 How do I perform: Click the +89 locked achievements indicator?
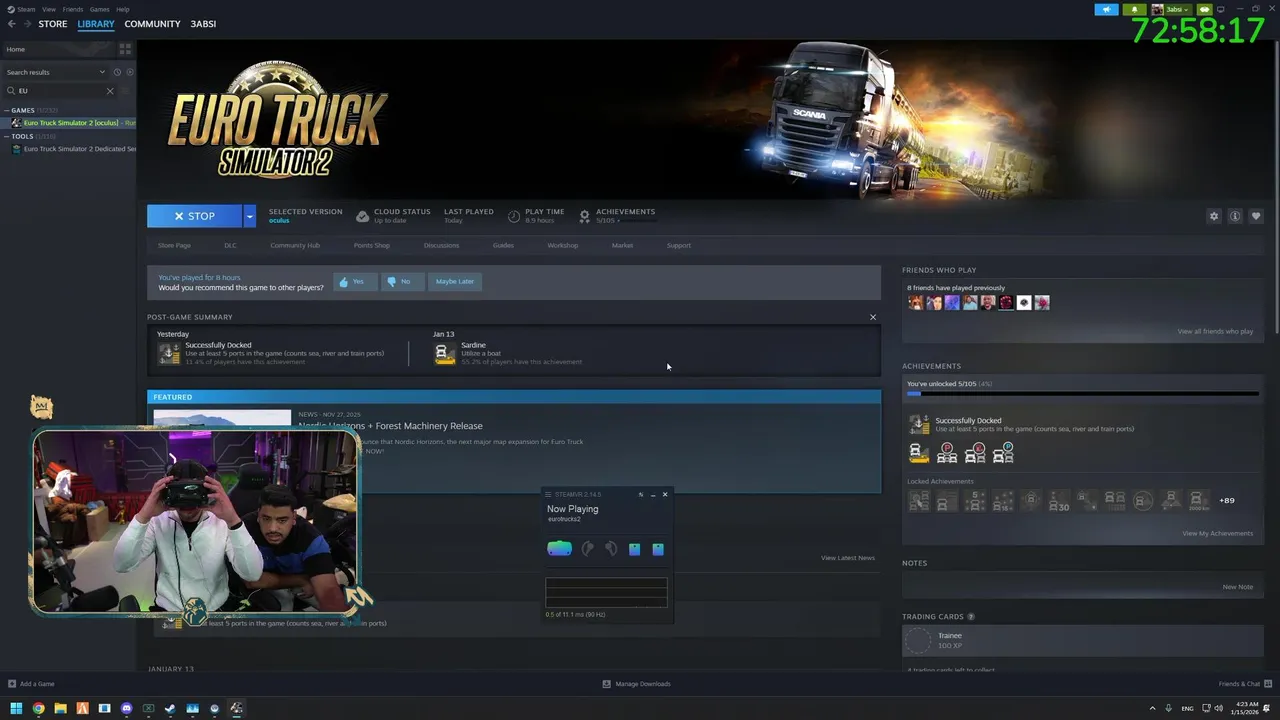pos(1227,500)
